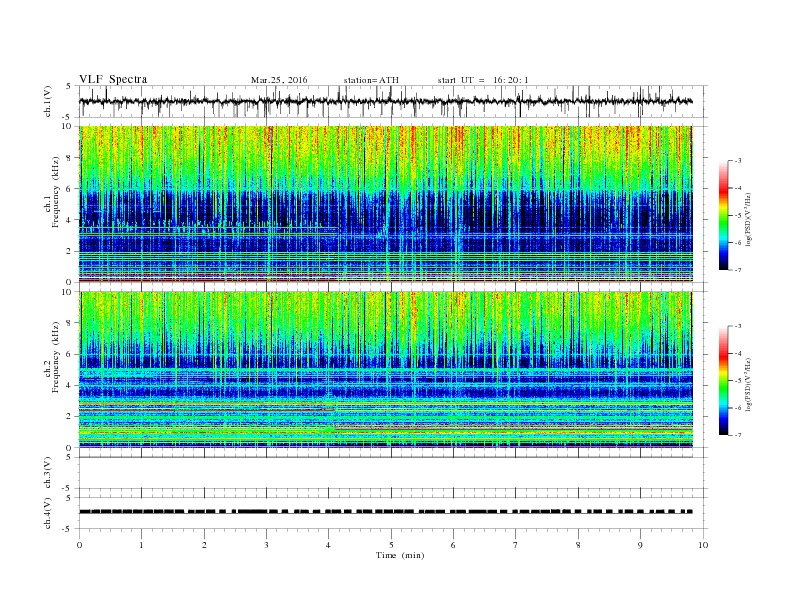Click the ch.1 spectrogram color bar
792x612 pixels.
point(723,216)
